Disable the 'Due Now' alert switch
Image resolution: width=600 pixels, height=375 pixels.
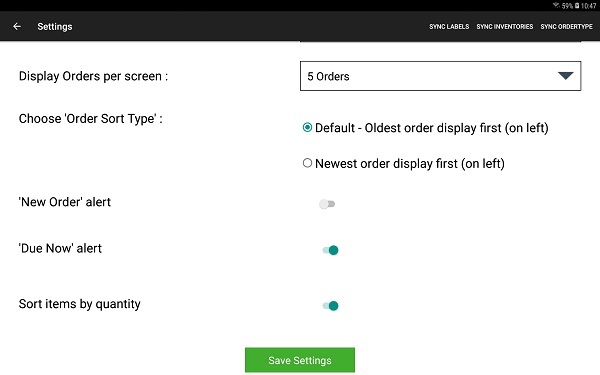pos(330,250)
